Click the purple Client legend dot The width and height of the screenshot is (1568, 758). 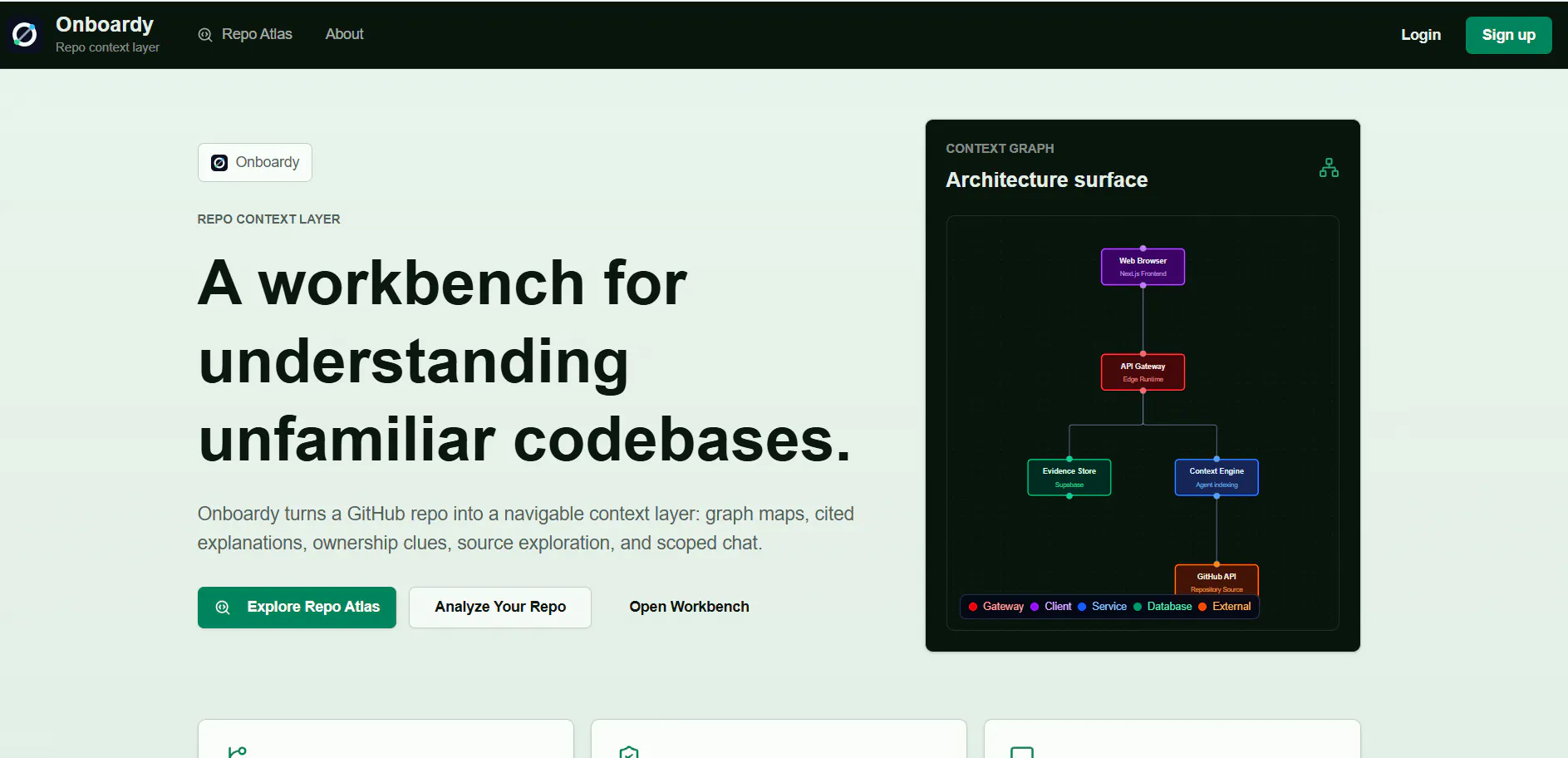1035,607
